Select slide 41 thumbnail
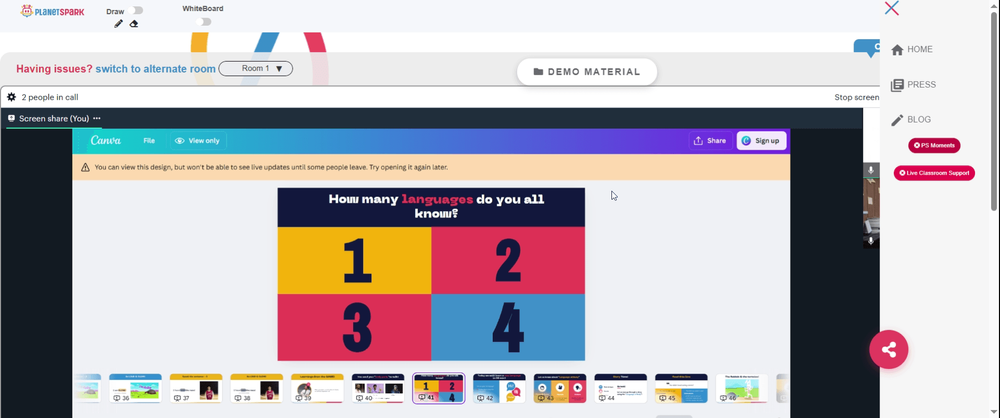The image size is (1000, 418). [439, 389]
